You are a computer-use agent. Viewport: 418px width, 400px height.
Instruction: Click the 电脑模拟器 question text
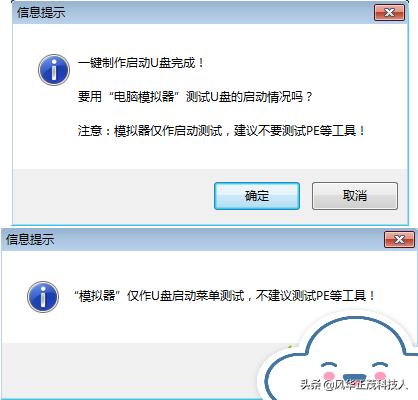point(195,97)
